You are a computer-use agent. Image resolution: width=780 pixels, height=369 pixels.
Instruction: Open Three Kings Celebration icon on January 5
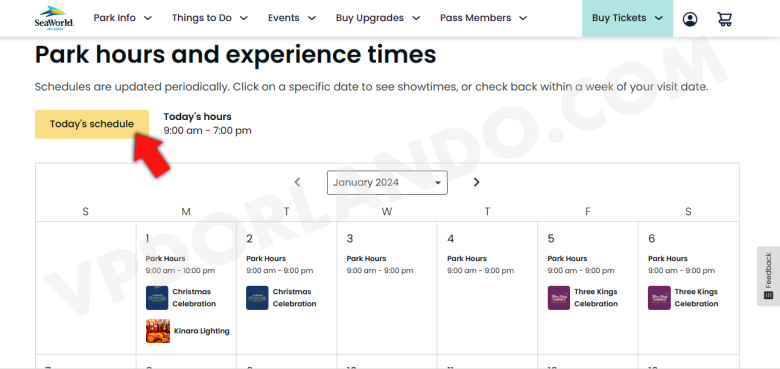pyautogui.click(x=559, y=297)
